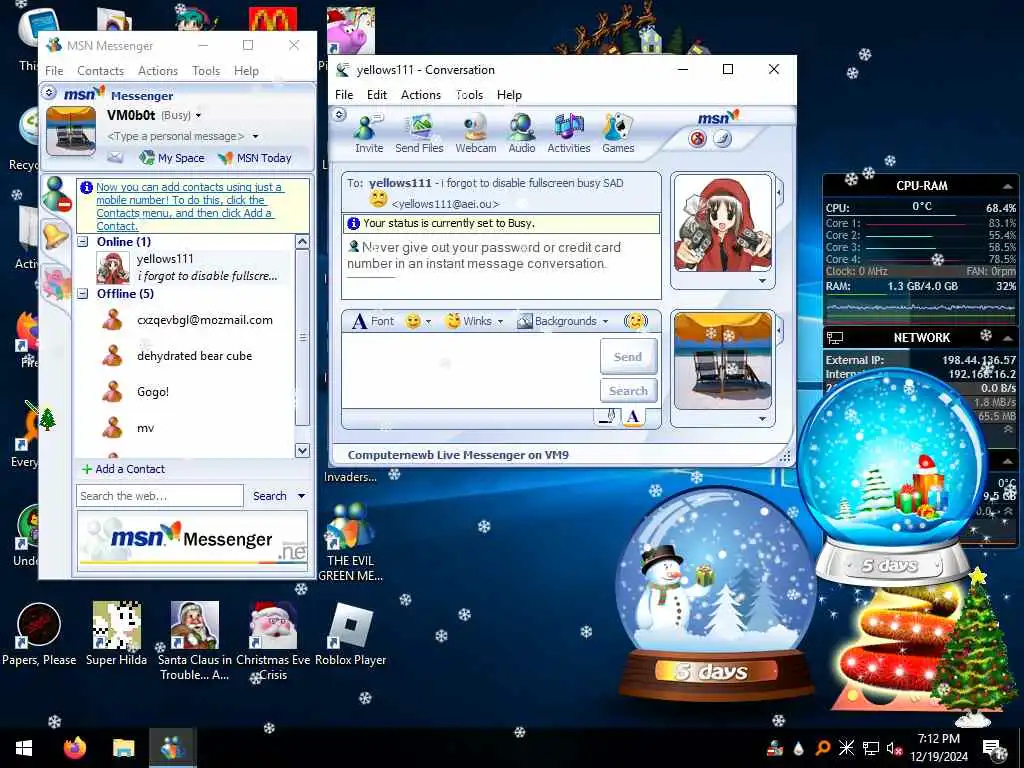Click the web Search button
This screenshot has height=768, width=1024.
point(270,496)
